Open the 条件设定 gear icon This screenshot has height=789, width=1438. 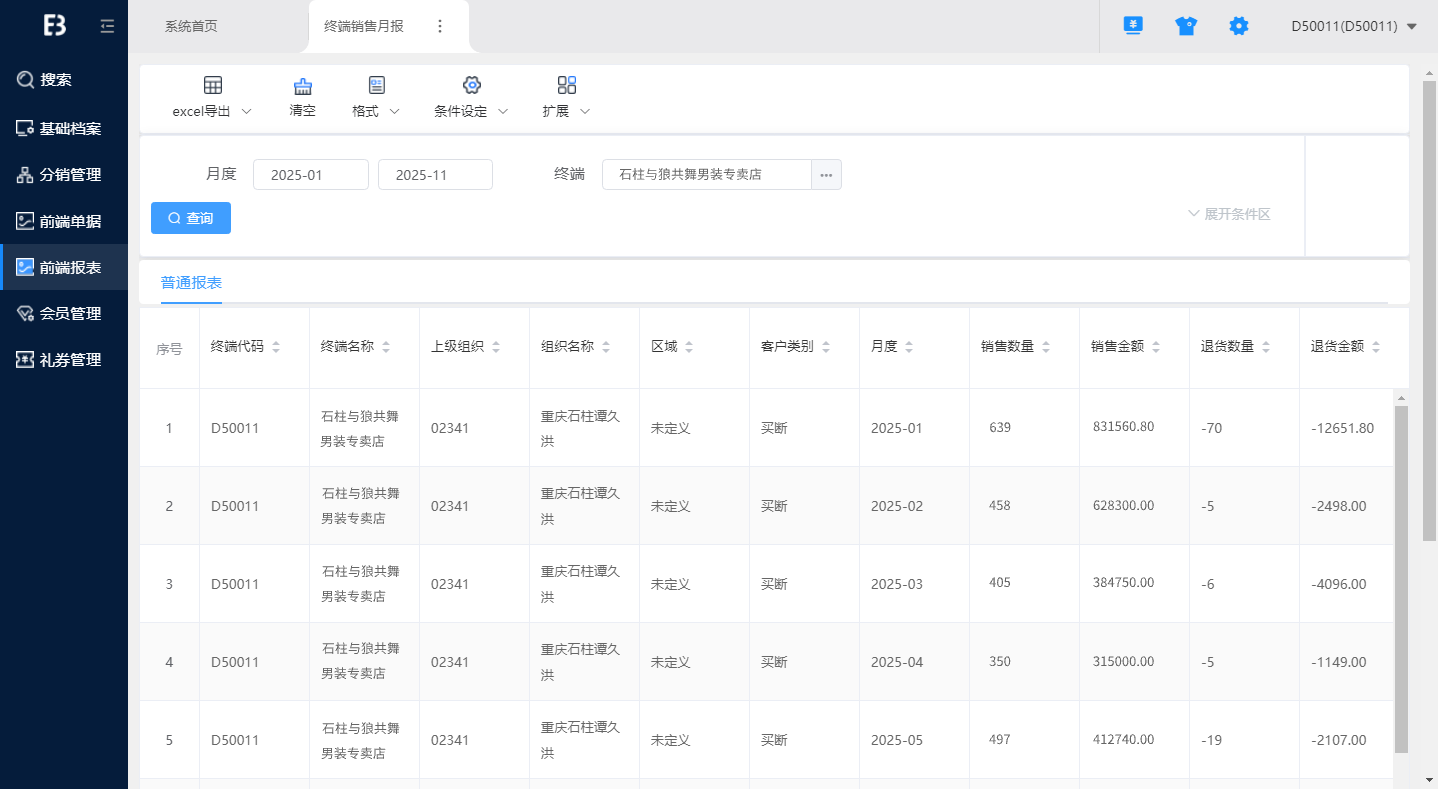(x=472, y=86)
